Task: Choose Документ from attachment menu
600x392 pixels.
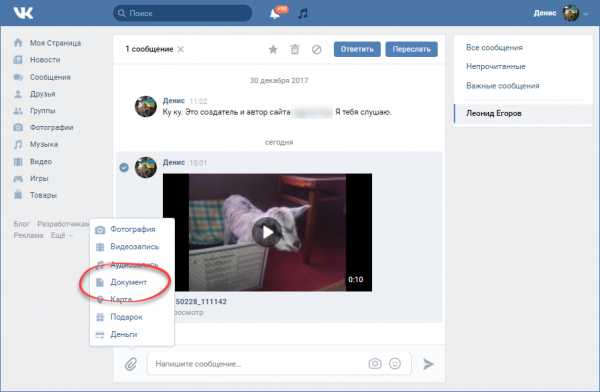Action: tap(129, 282)
